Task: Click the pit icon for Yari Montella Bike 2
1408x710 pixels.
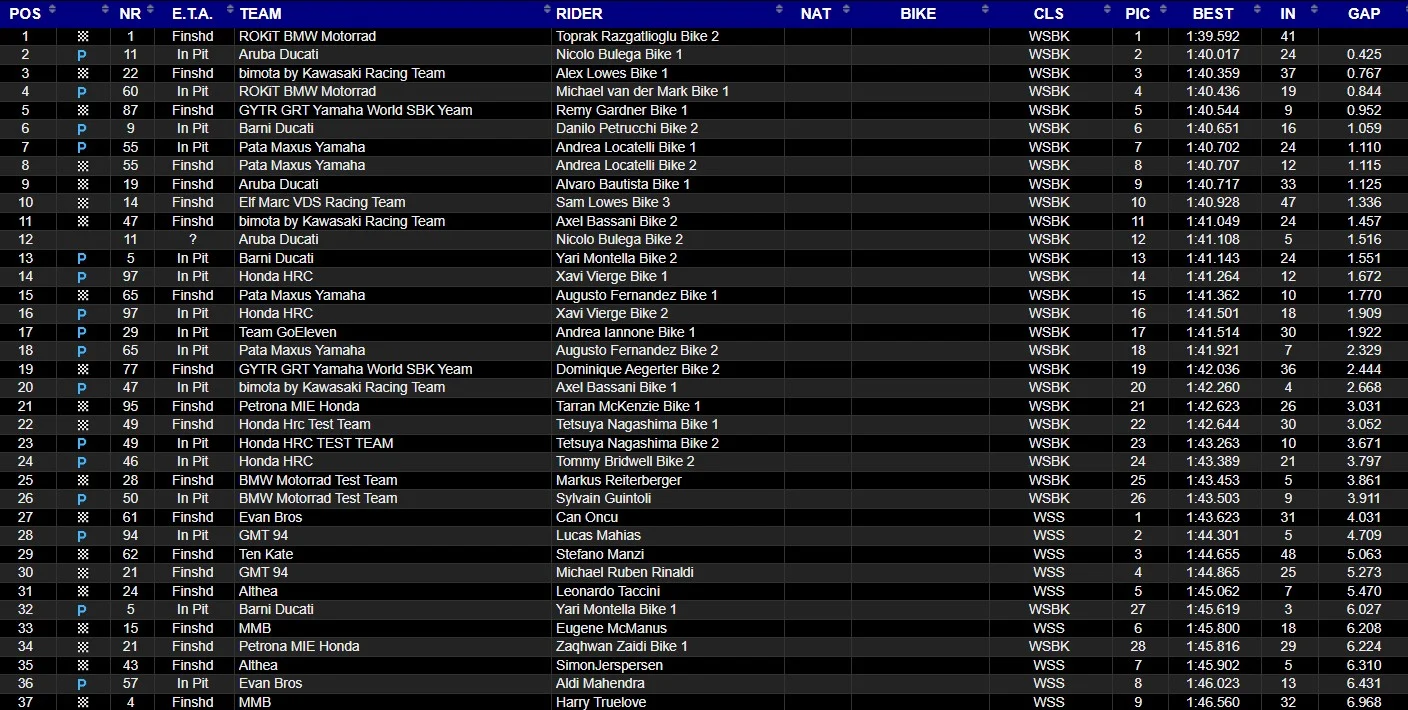Action: tap(82, 258)
